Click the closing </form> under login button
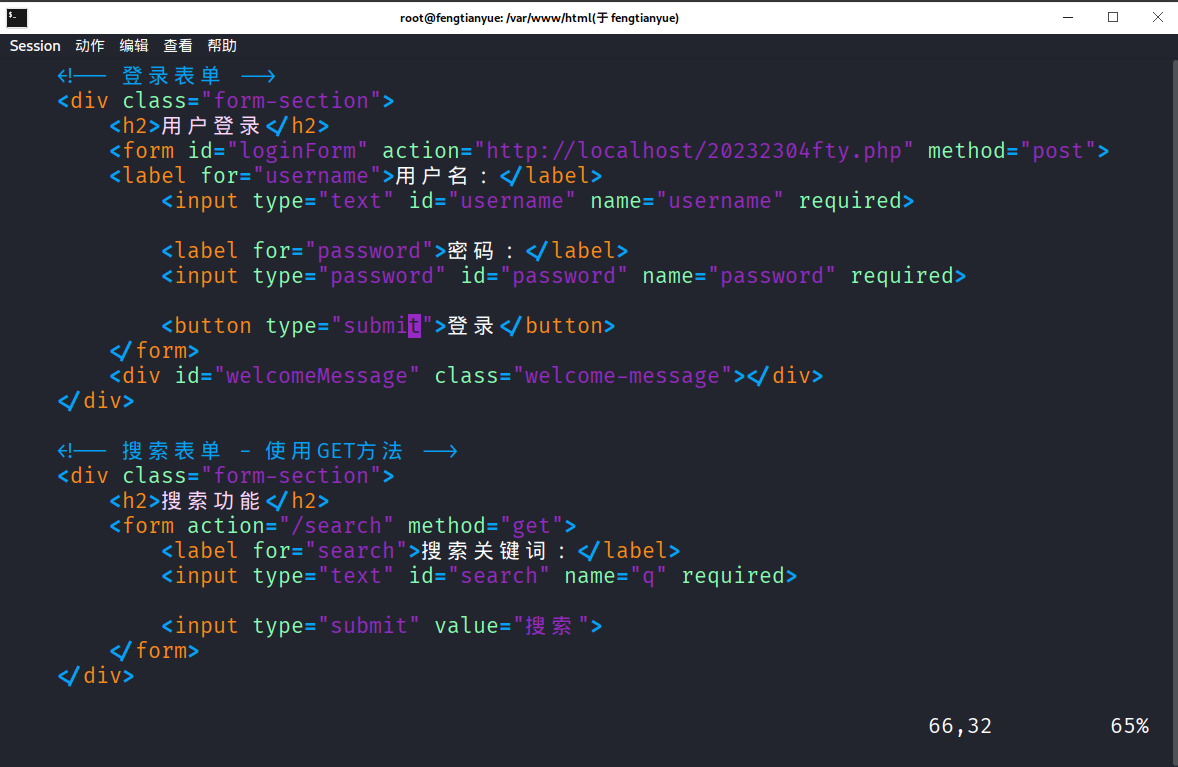The height and width of the screenshot is (767, 1178). (x=155, y=351)
